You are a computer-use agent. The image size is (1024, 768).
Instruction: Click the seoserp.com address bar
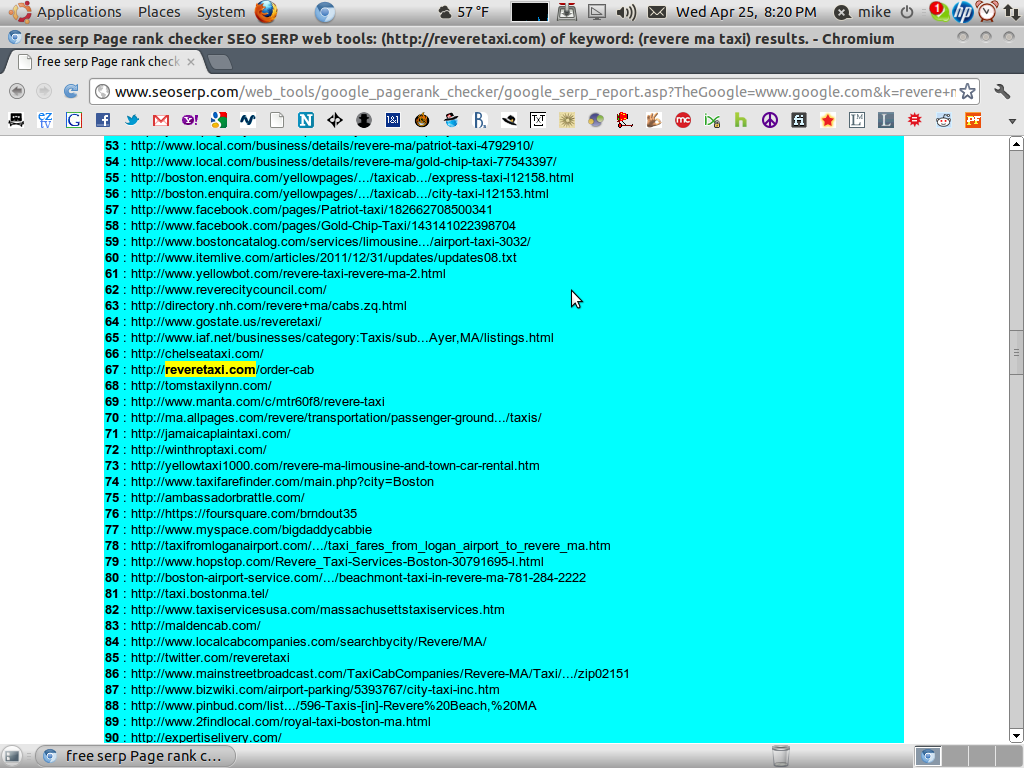534,91
